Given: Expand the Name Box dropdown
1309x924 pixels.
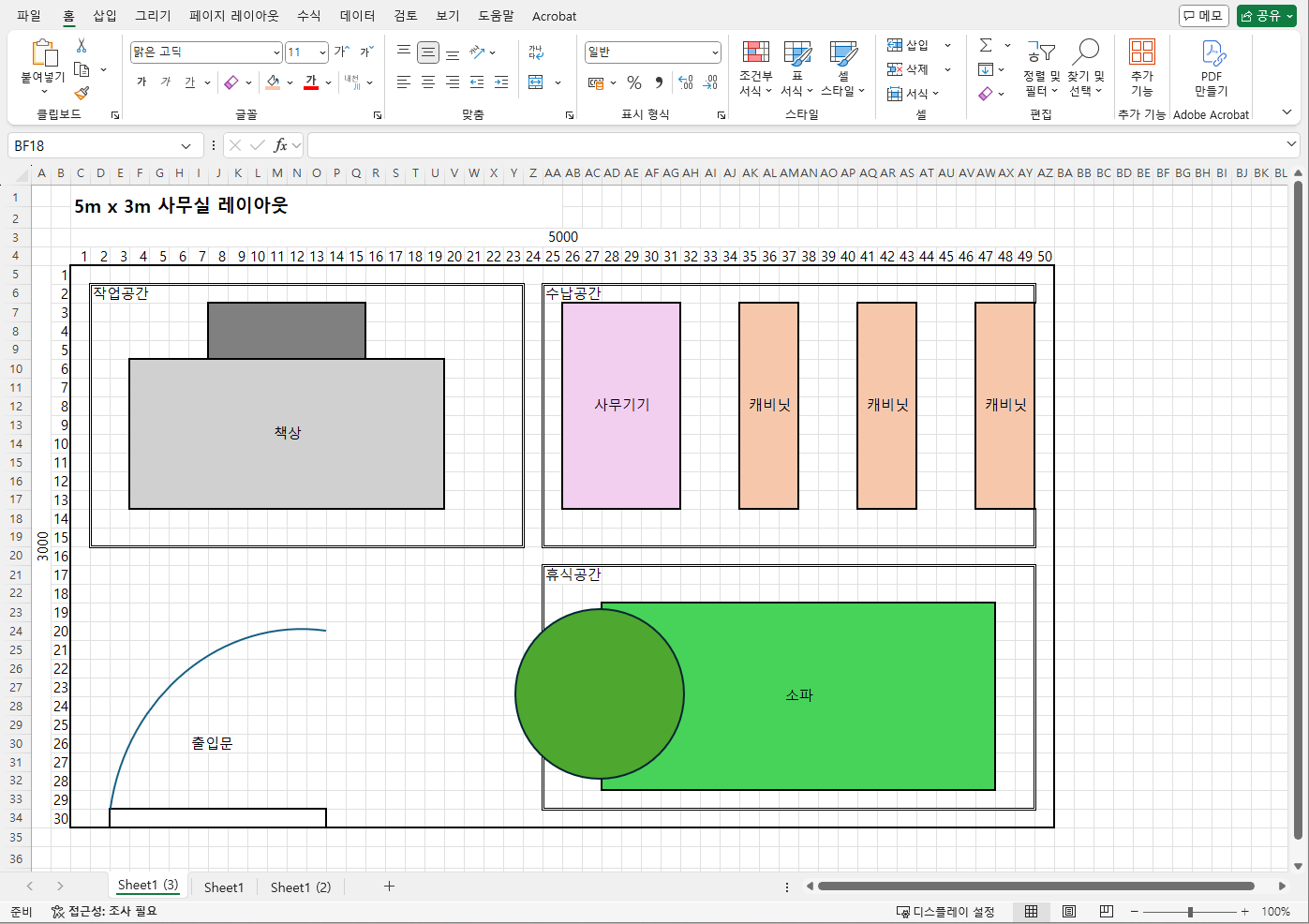Looking at the screenshot, I should (x=186, y=146).
